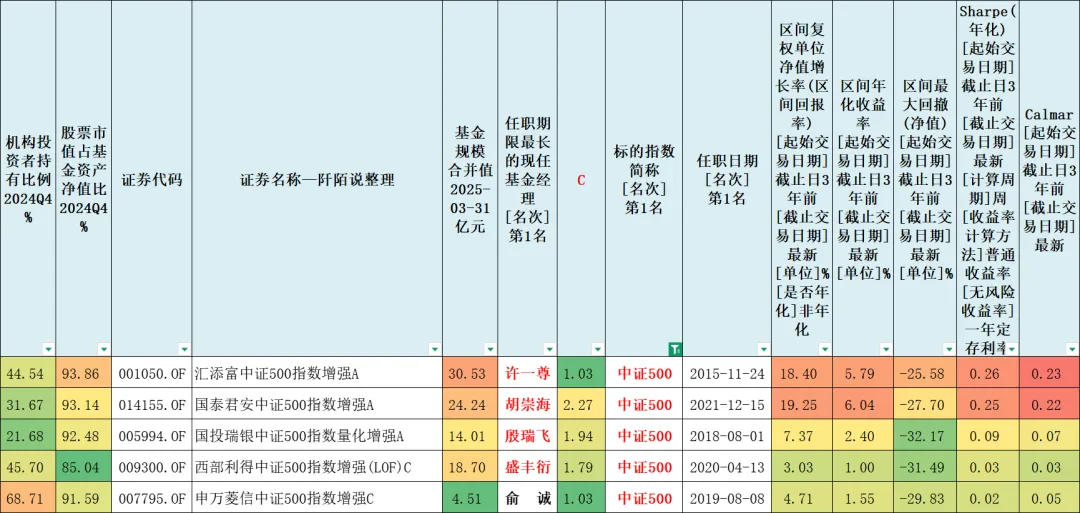Click C column value 2.27
1080x513 pixels.
[x=581, y=404]
